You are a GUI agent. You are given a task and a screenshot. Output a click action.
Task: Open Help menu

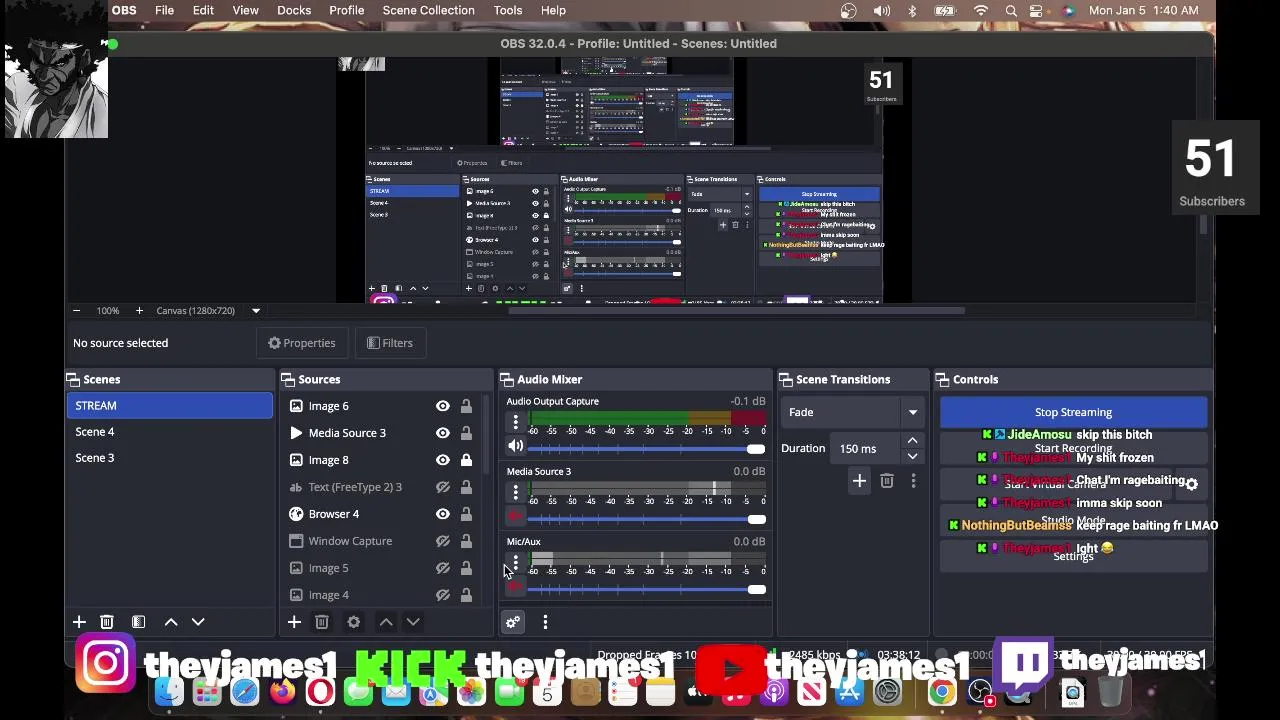553,10
